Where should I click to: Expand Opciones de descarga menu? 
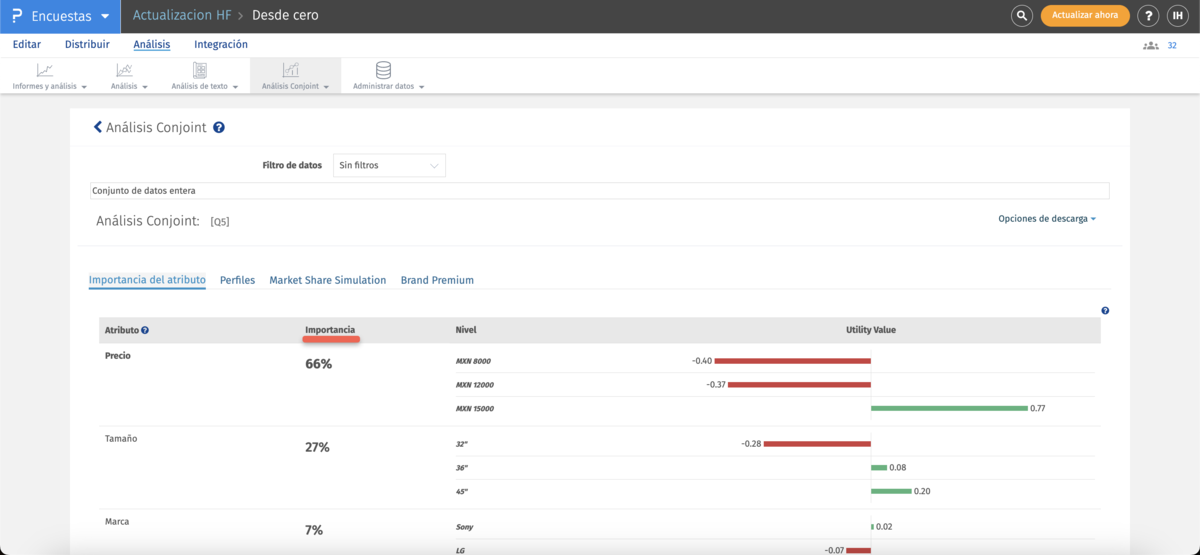(x=1046, y=219)
